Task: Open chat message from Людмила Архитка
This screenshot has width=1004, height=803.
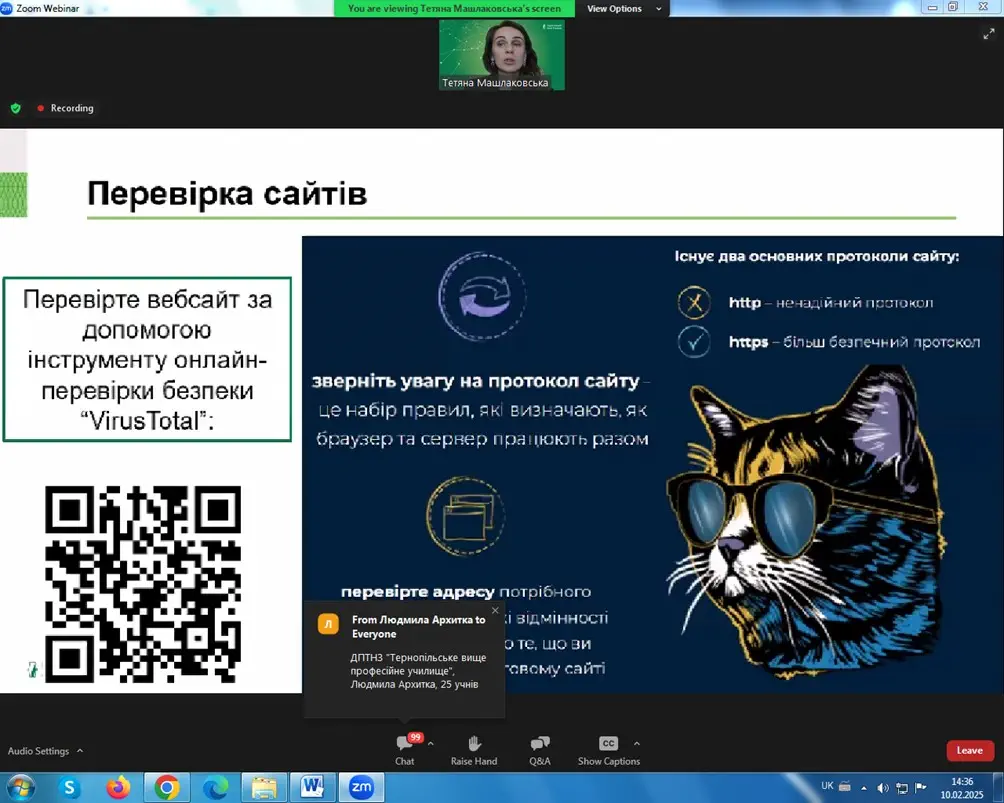Action: point(404,659)
